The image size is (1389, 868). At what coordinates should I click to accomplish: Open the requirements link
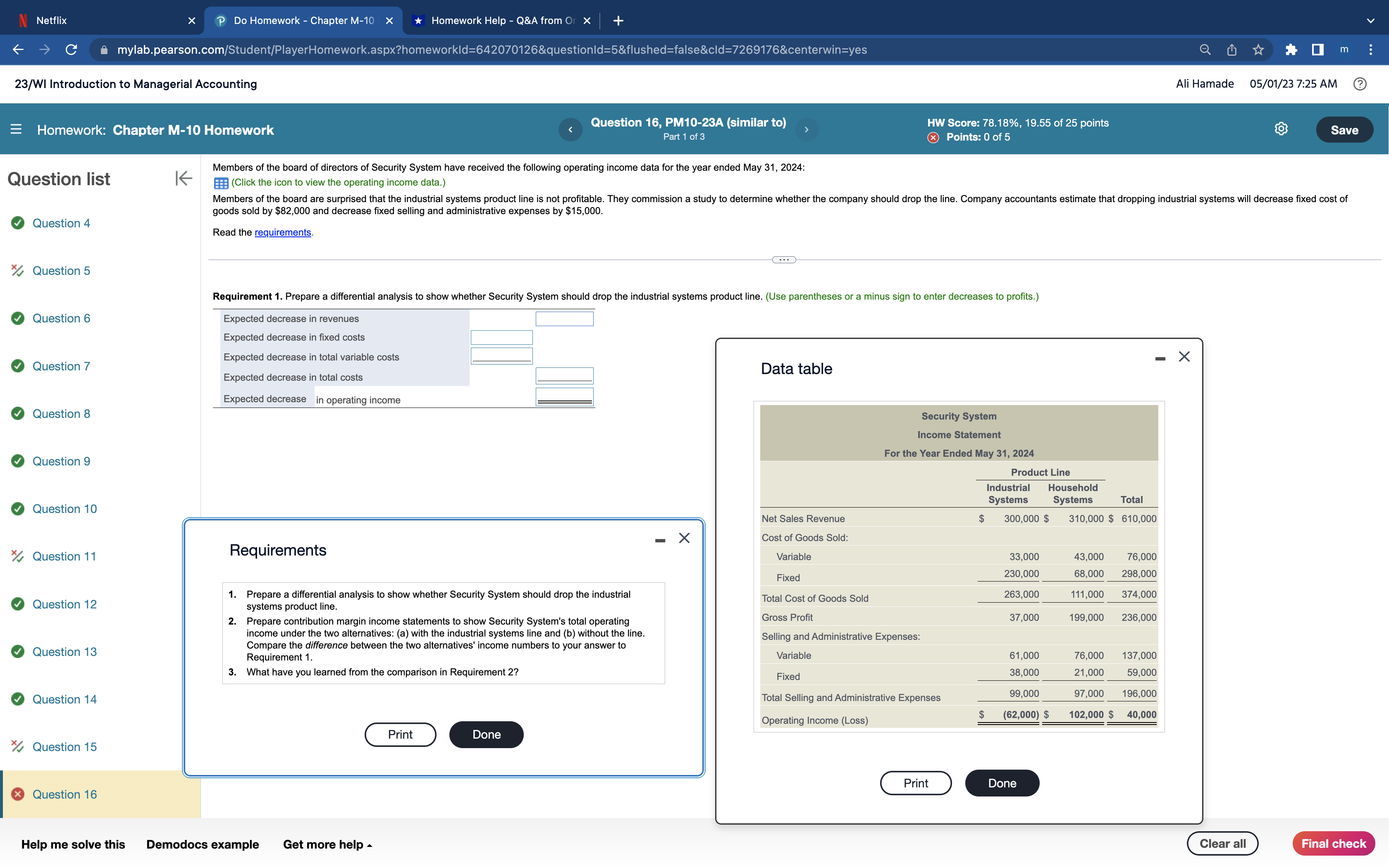point(282,232)
